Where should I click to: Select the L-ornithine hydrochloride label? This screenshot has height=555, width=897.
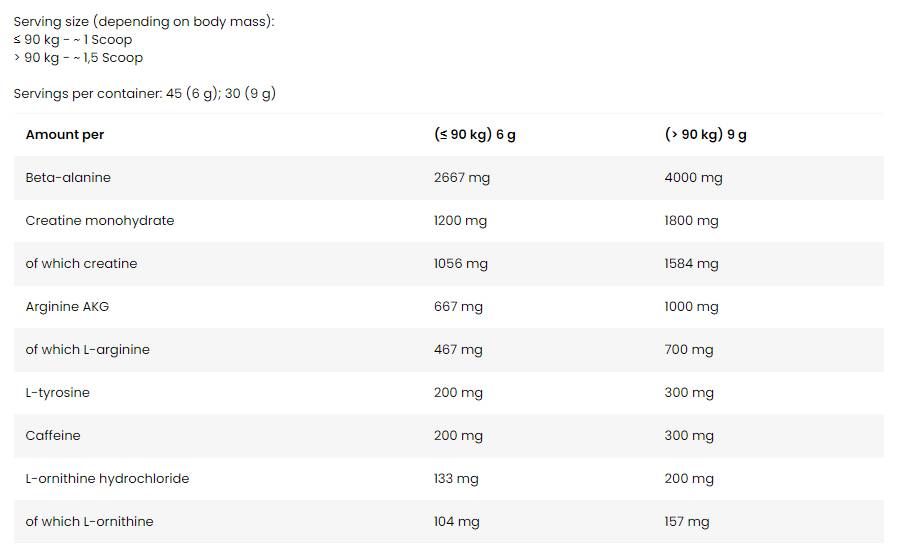coord(107,479)
